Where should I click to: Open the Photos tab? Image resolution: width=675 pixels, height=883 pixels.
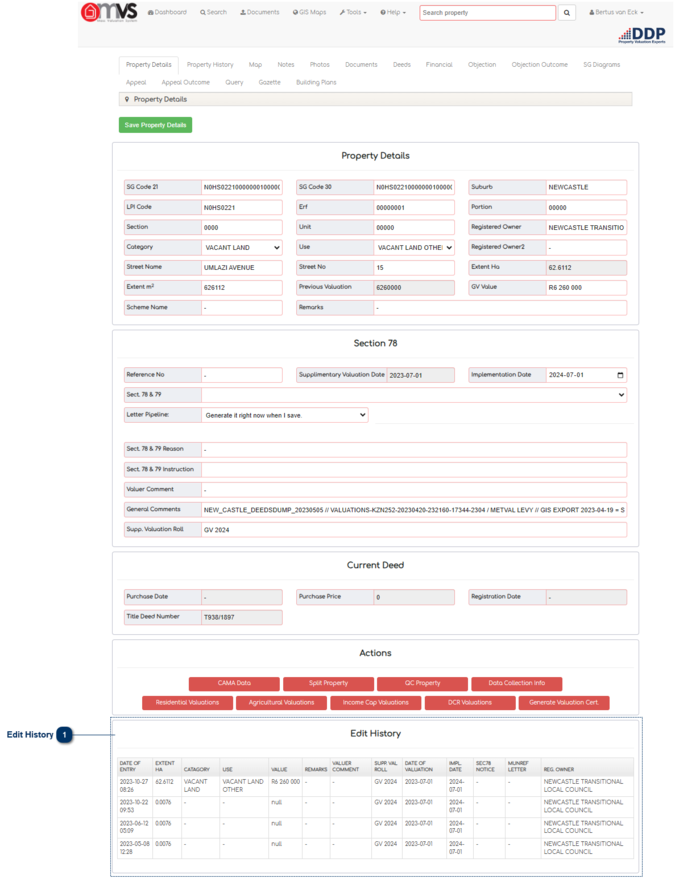click(x=320, y=65)
